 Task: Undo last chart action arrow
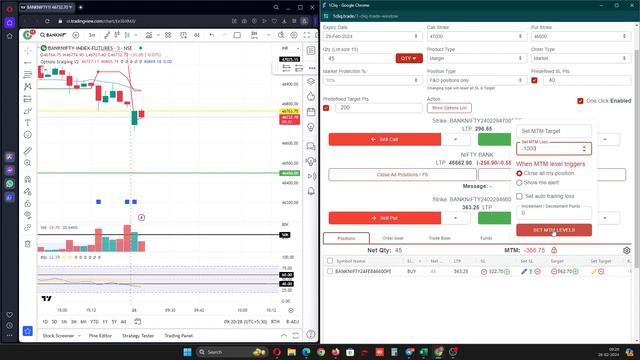[x=211, y=35]
